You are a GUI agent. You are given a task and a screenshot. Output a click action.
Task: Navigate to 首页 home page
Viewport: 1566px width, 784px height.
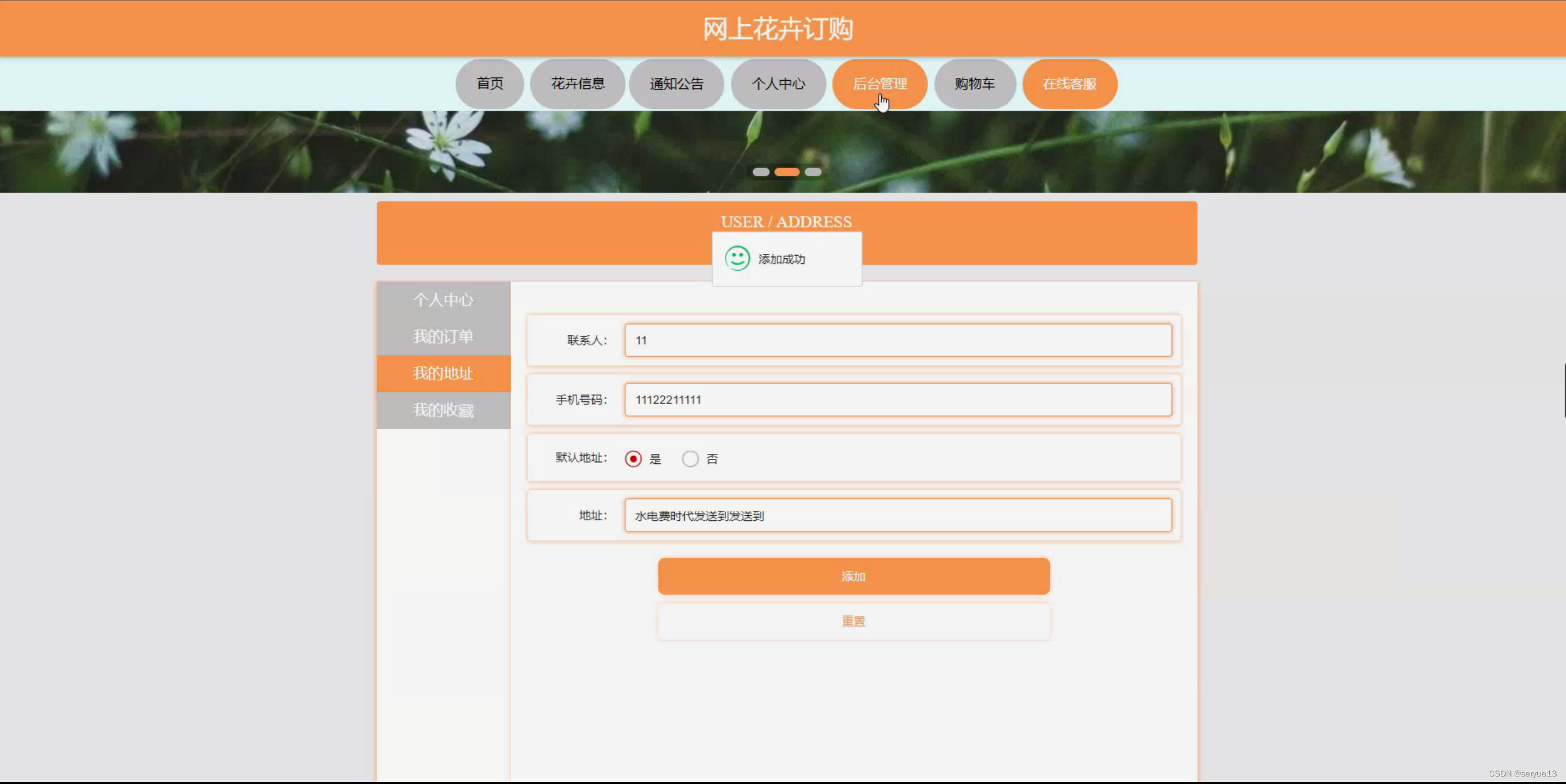[x=490, y=84]
